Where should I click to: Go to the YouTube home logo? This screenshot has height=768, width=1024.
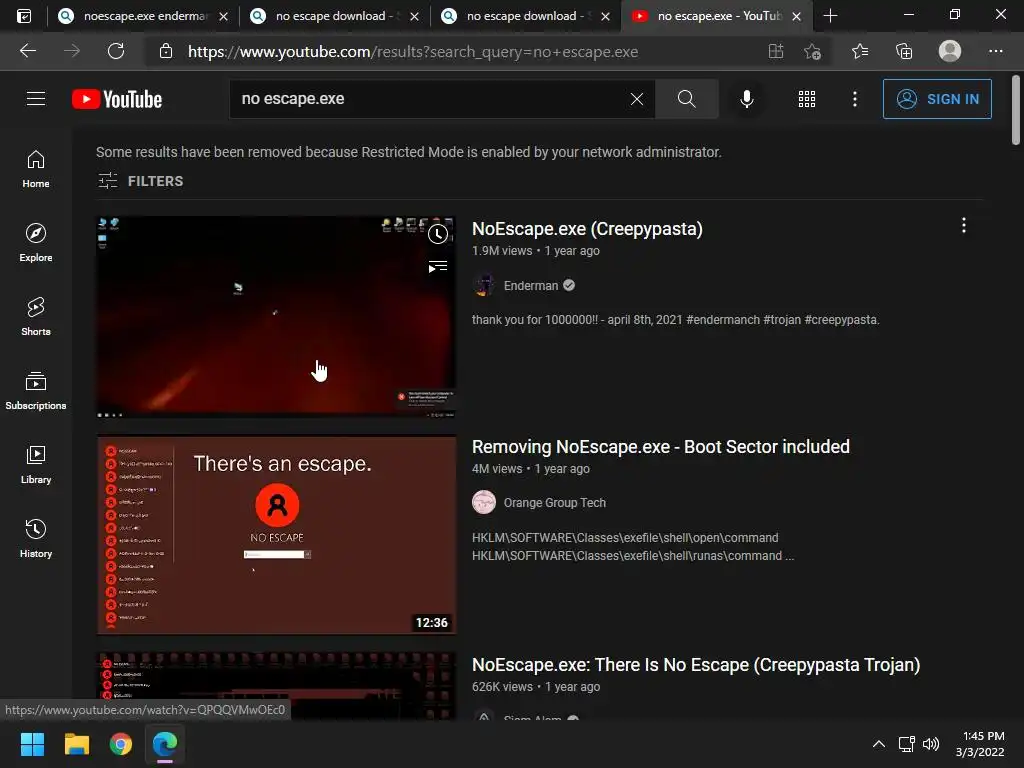(x=117, y=99)
